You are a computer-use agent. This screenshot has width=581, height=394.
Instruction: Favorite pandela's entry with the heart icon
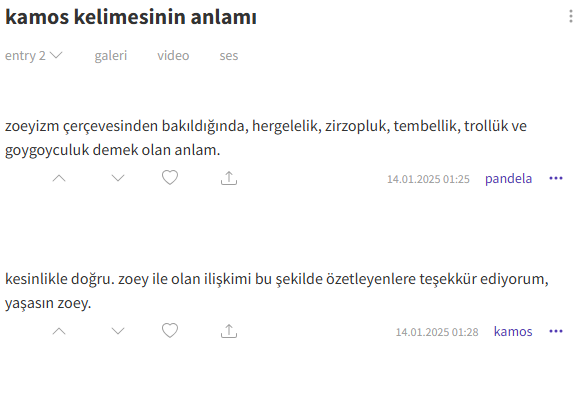[170, 178]
